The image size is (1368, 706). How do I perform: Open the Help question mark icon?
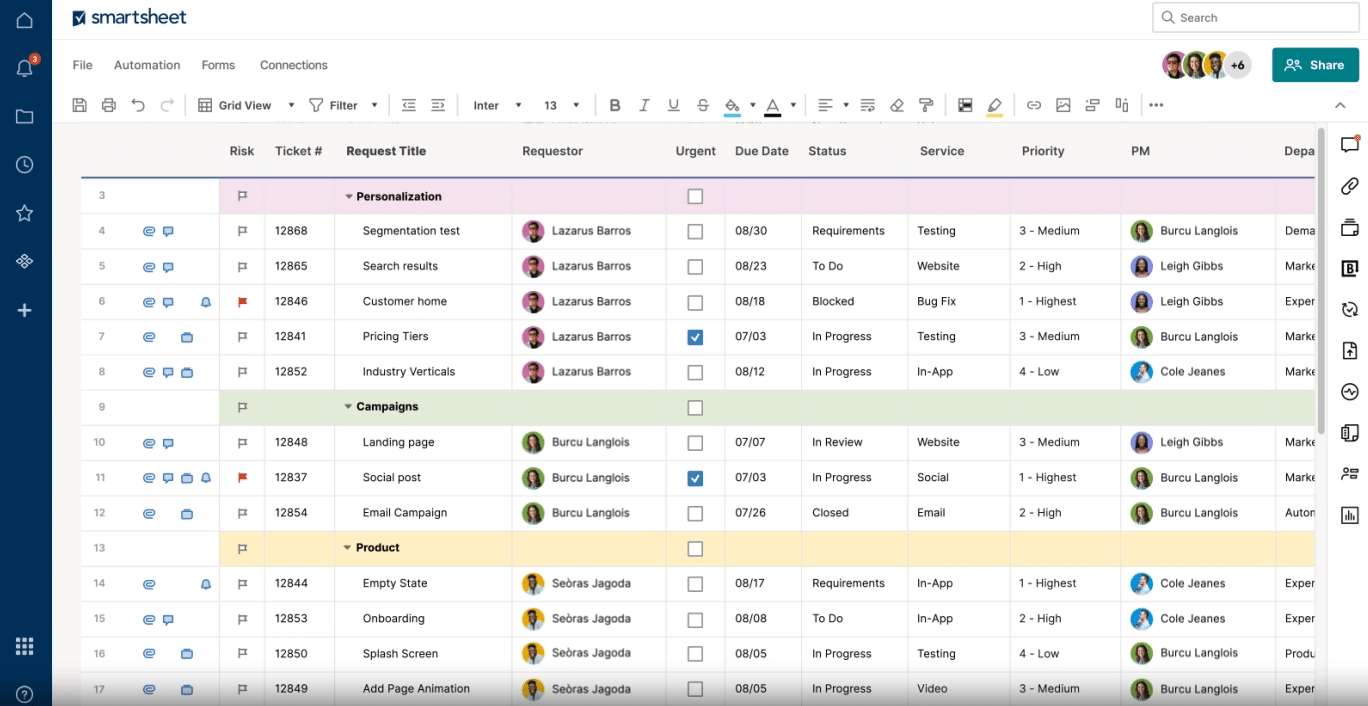coord(25,694)
